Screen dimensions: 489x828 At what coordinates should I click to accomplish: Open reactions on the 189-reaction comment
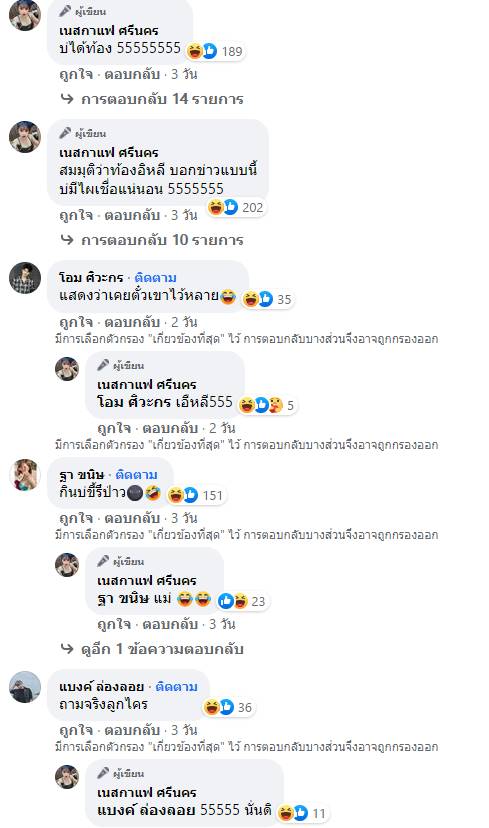tap(215, 51)
